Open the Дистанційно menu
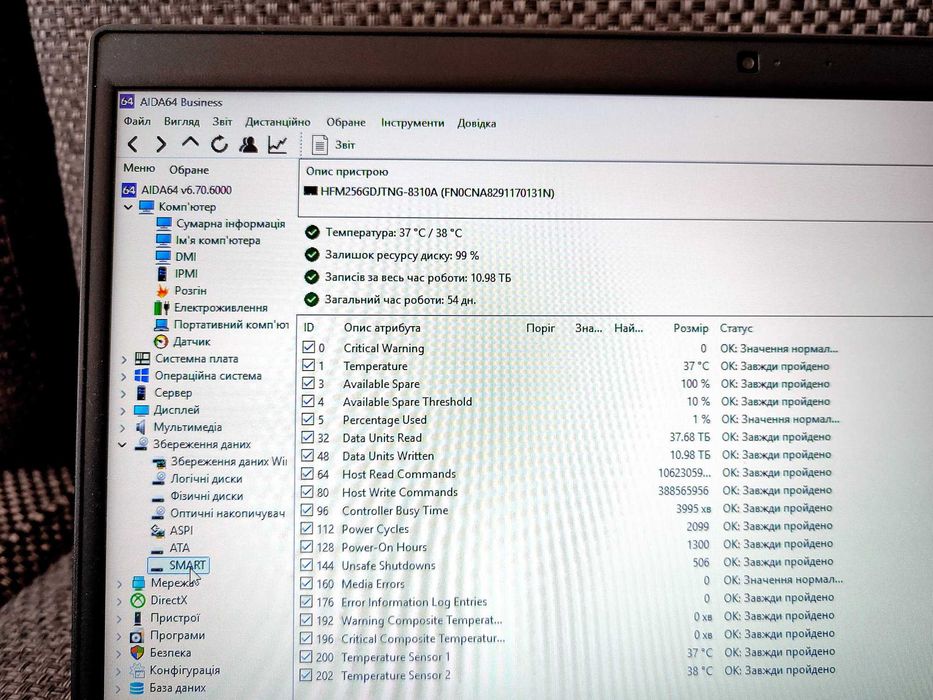Image resolution: width=933 pixels, height=700 pixels. [277, 122]
